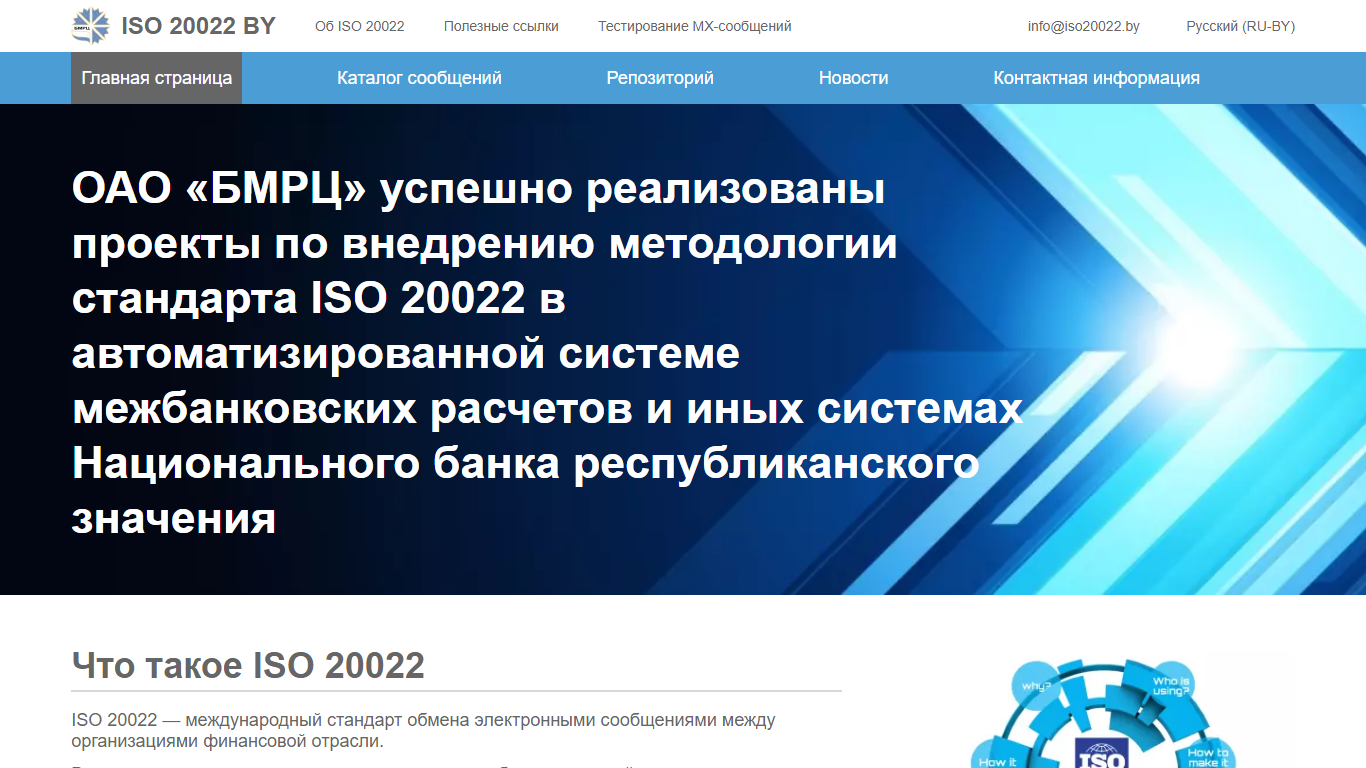Click the 'Who is using?' bubble in infographic
Screen dimensions: 1366x768
click(x=1171, y=686)
